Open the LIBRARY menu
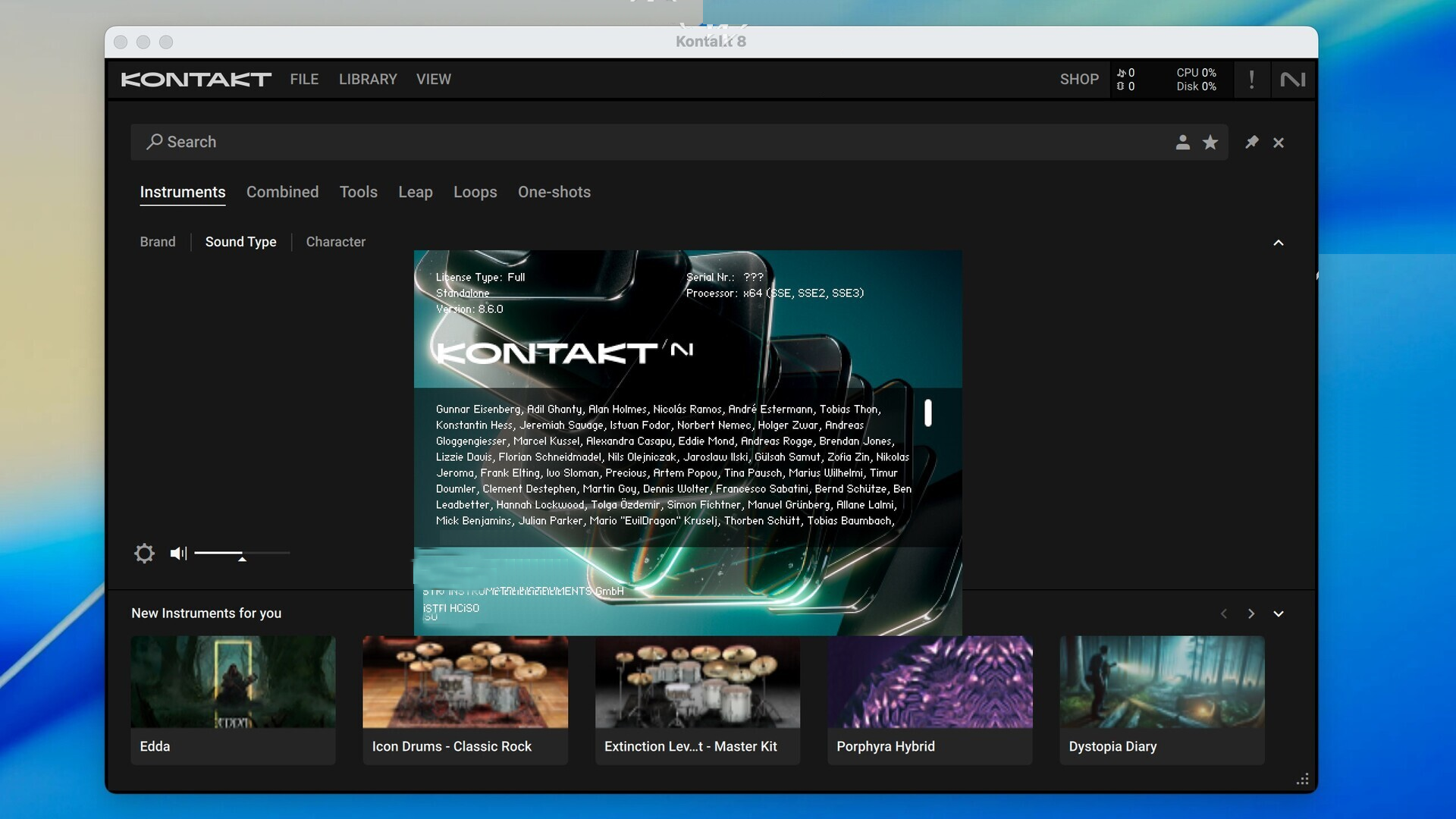The image size is (1456, 819). [x=368, y=80]
